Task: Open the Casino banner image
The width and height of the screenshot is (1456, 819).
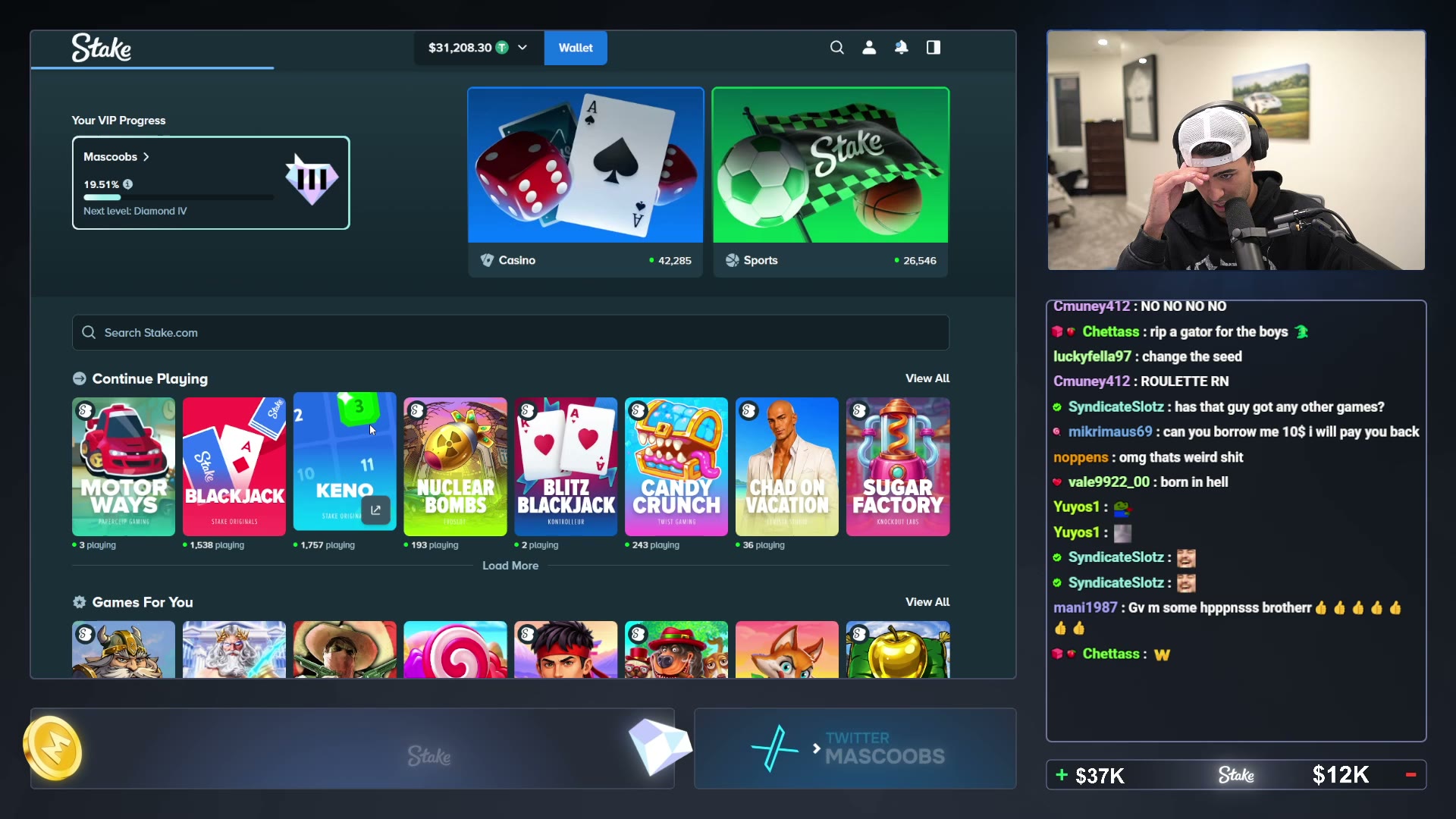Action: pyautogui.click(x=585, y=165)
